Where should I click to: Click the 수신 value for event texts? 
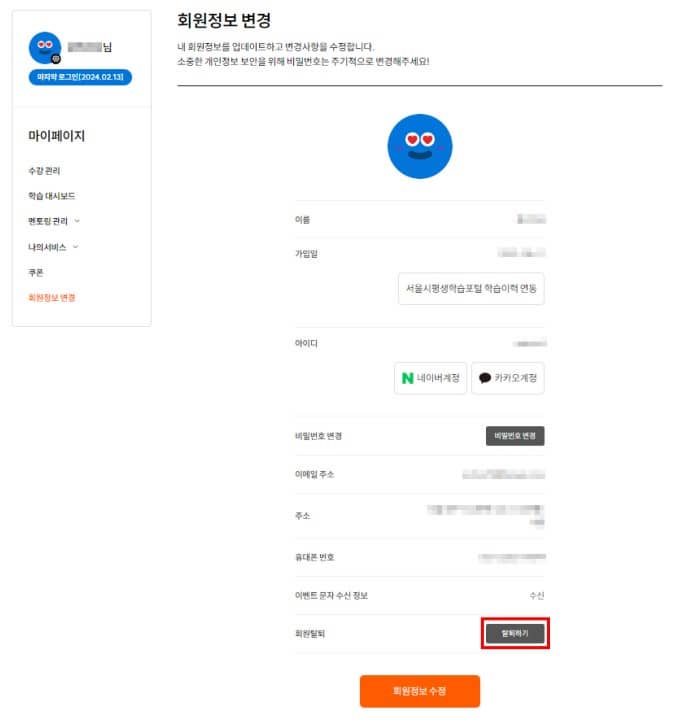(x=536, y=596)
